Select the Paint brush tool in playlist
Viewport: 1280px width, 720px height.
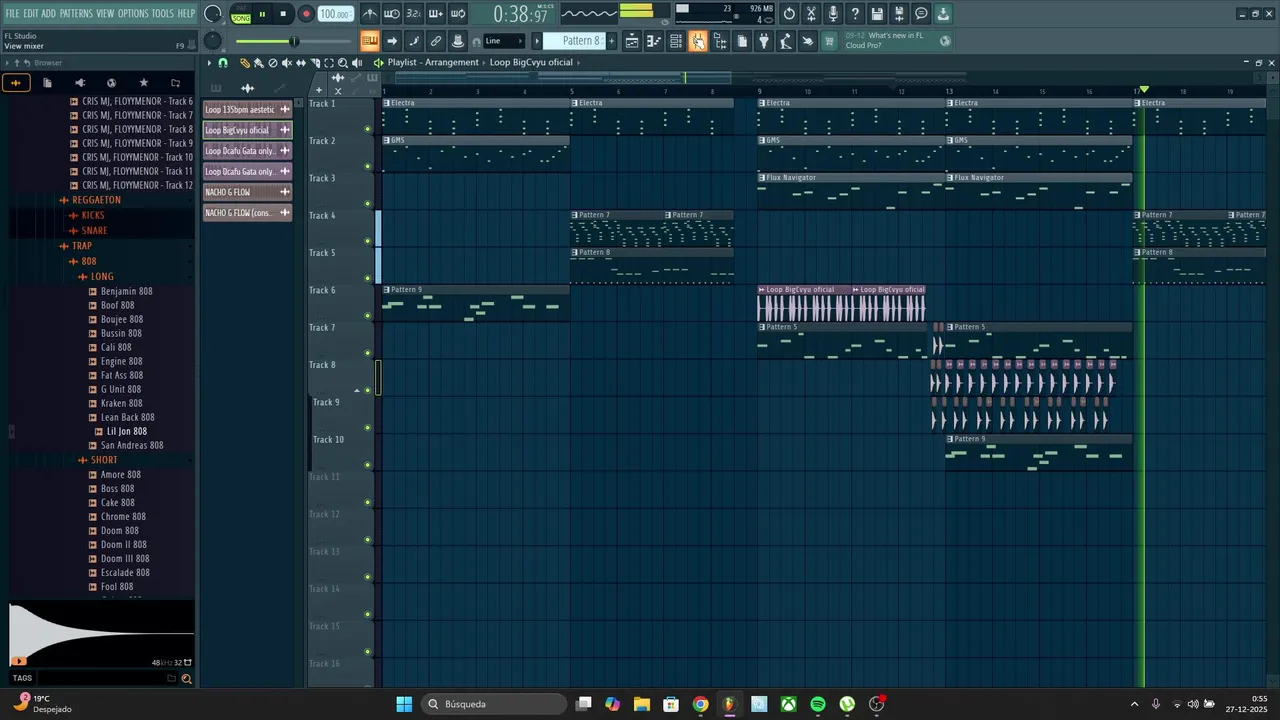258,62
